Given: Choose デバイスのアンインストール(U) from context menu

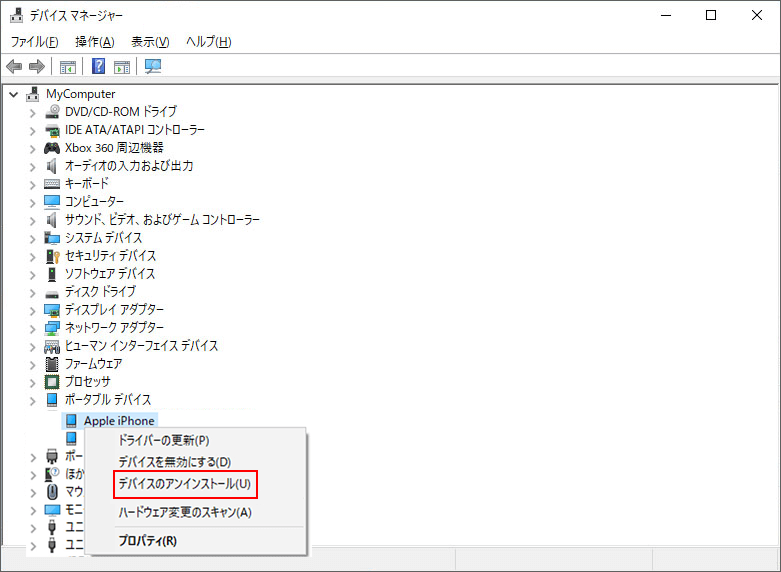Looking at the screenshot, I should [x=185, y=484].
